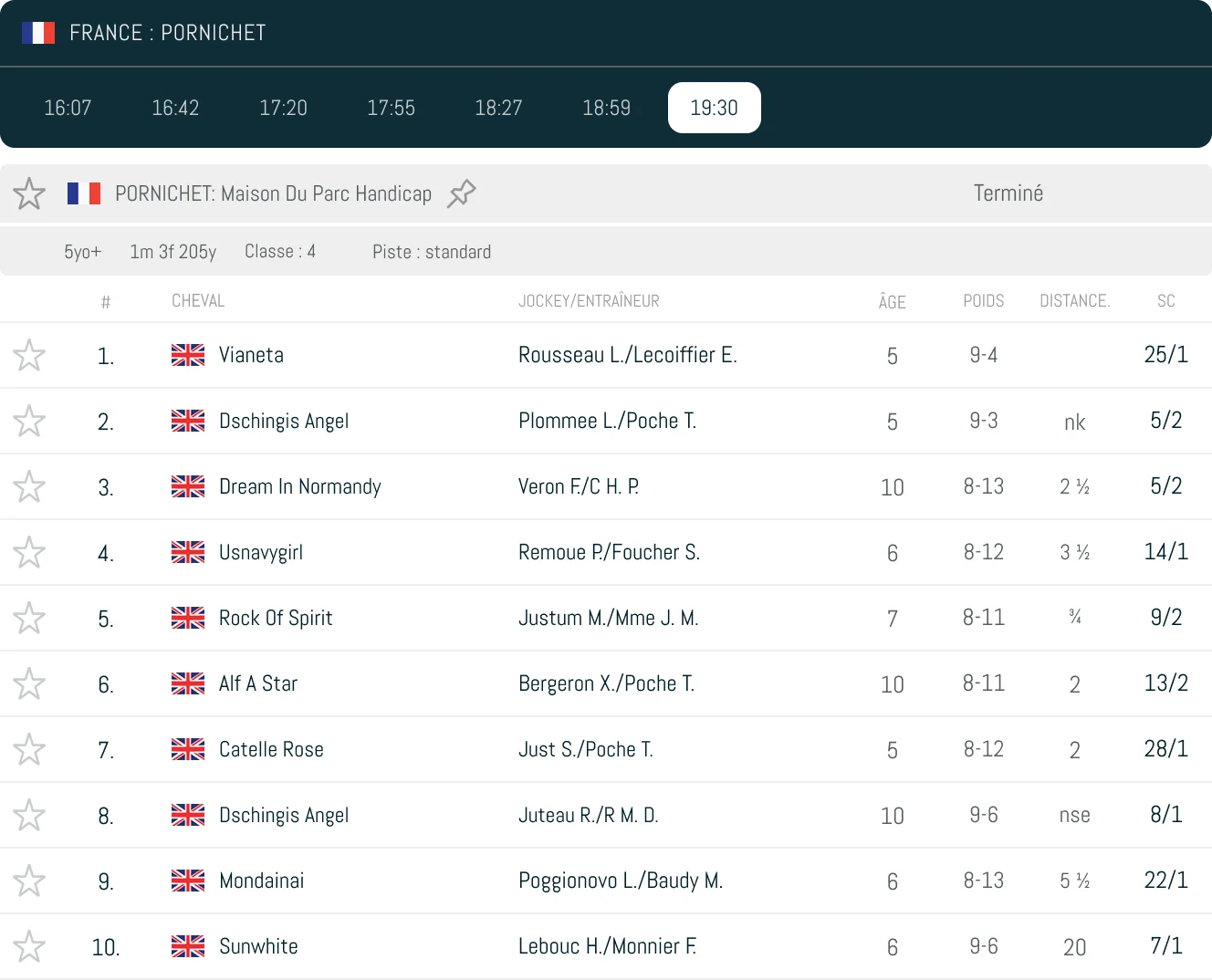Open the Sunwhite horse link
The width and height of the screenshot is (1212, 980).
[258, 946]
